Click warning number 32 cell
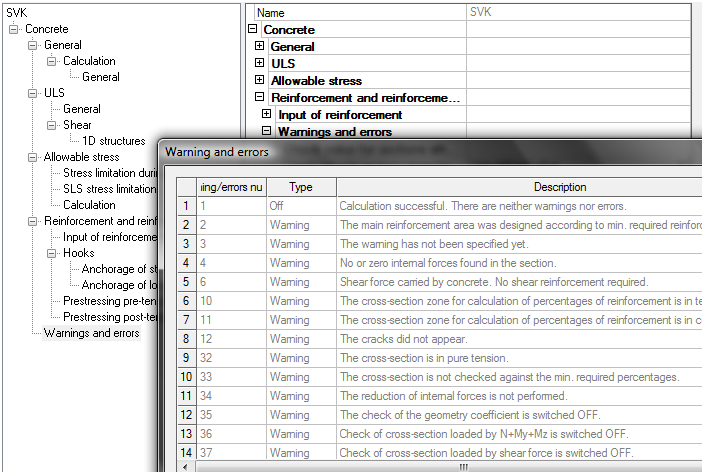The width and height of the screenshot is (704, 474). click(232, 358)
